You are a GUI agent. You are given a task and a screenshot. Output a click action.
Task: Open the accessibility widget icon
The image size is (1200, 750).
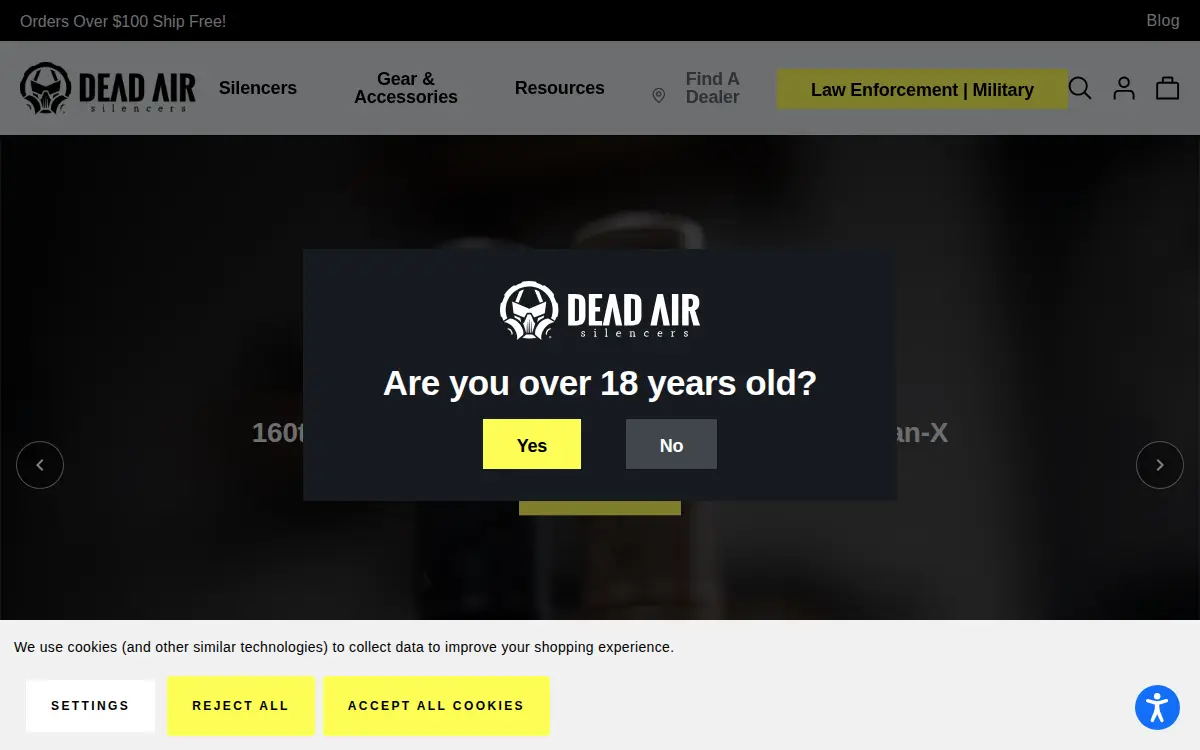click(1157, 707)
